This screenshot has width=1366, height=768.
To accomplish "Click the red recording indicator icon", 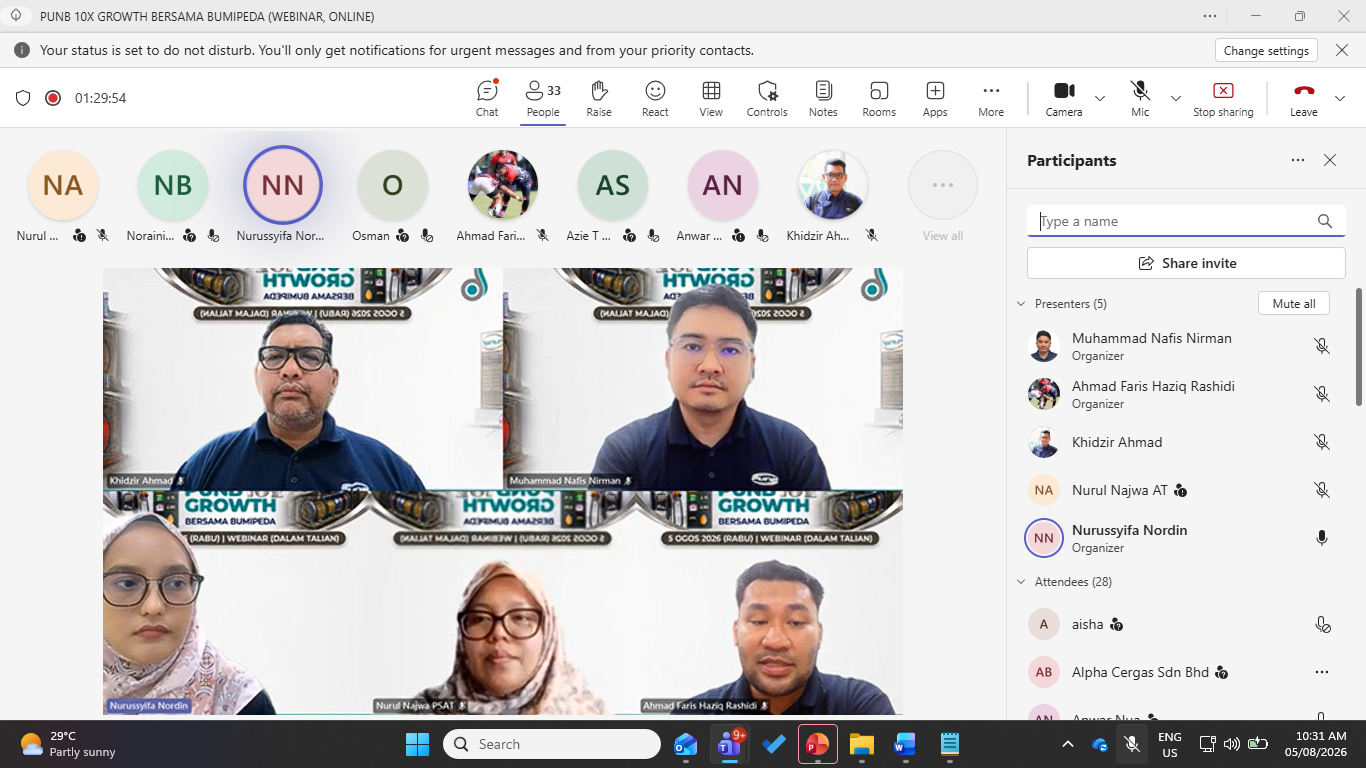I will 53,98.
